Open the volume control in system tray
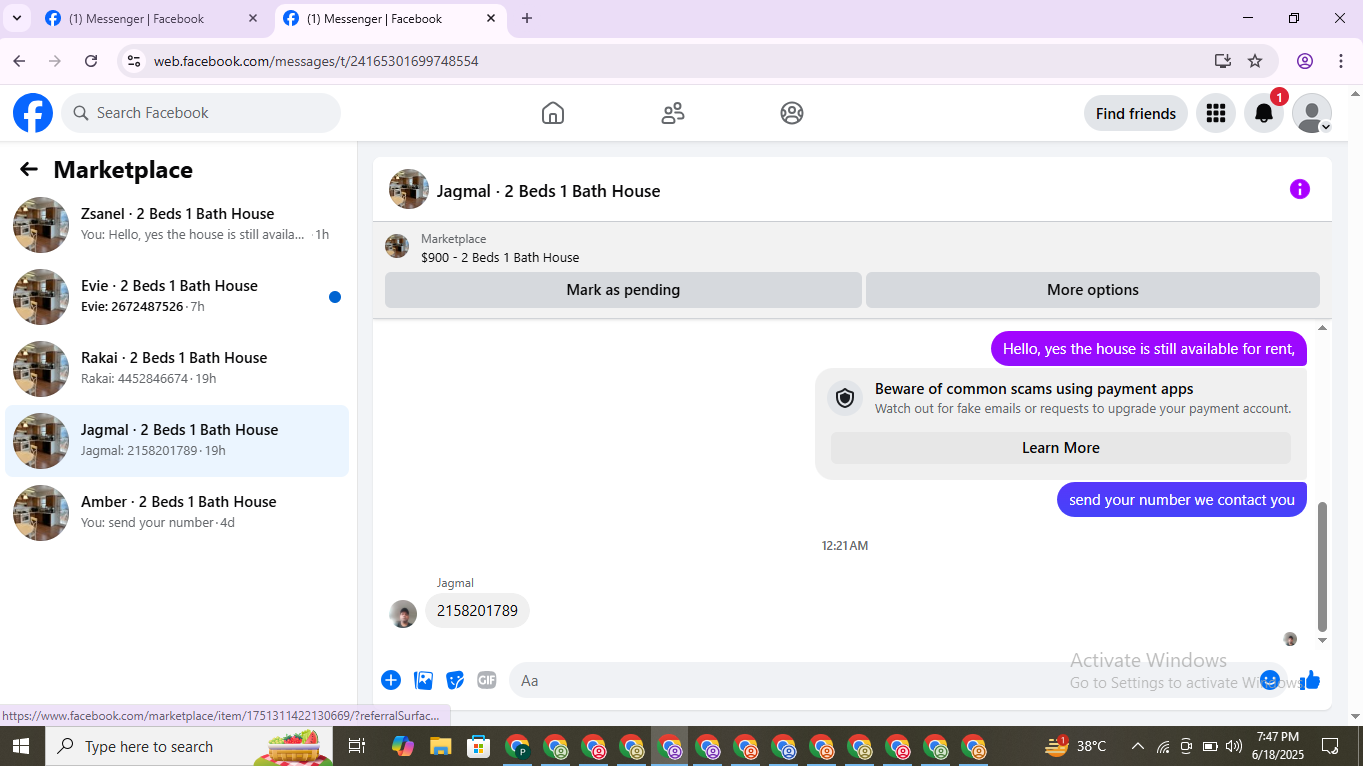Viewport: 1363px width, 766px height. tap(1234, 746)
